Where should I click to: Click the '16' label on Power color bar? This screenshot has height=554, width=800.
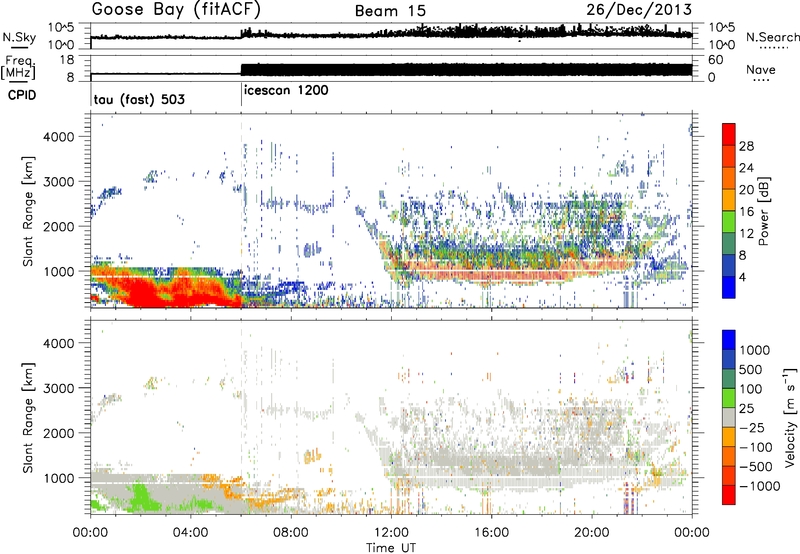pyautogui.click(x=746, y=212)
